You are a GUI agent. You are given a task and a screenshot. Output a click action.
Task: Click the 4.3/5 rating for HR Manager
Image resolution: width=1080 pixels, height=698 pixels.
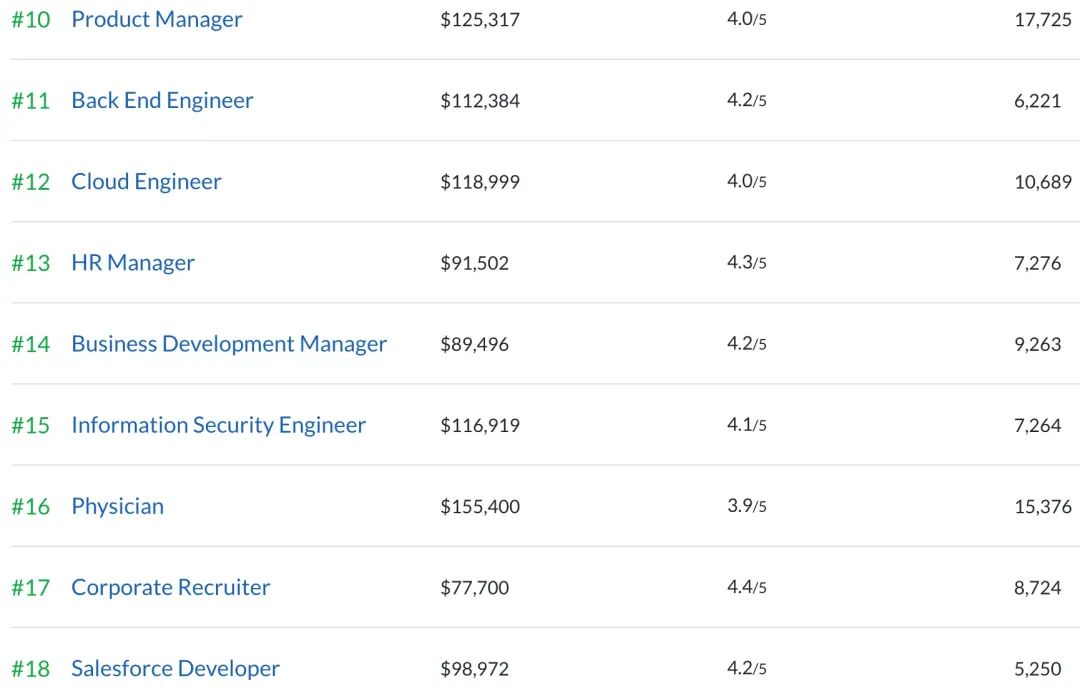pyautogui.click(x=746, y=263)
